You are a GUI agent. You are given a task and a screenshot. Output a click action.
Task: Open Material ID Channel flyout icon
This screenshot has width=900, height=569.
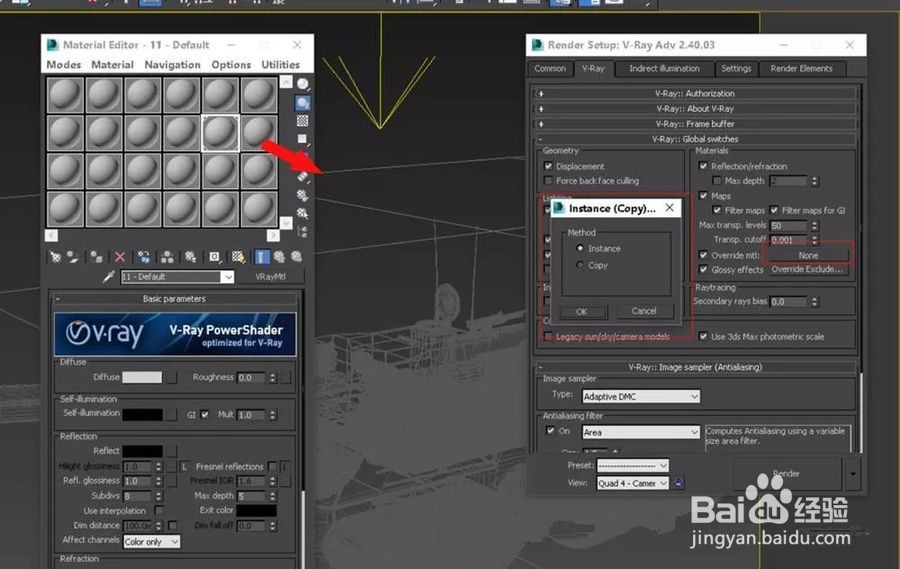coord(214,257)
